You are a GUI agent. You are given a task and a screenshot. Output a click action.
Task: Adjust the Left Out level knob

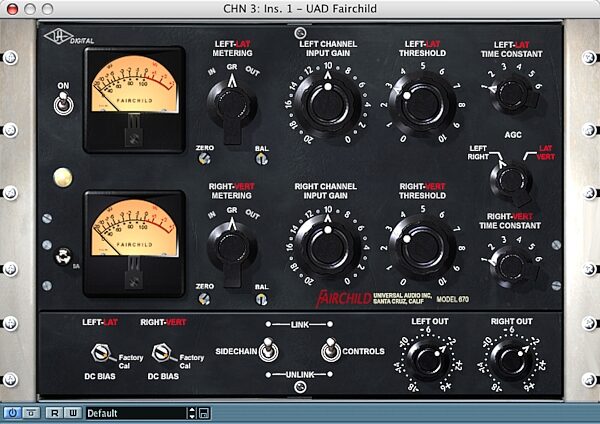[428, 359]
